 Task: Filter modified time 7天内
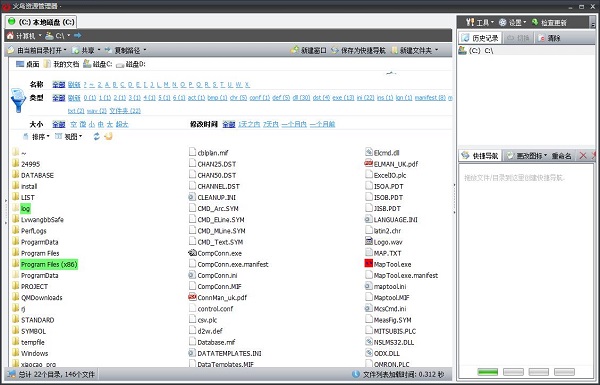pyautogui.click(x=271, y=124)
